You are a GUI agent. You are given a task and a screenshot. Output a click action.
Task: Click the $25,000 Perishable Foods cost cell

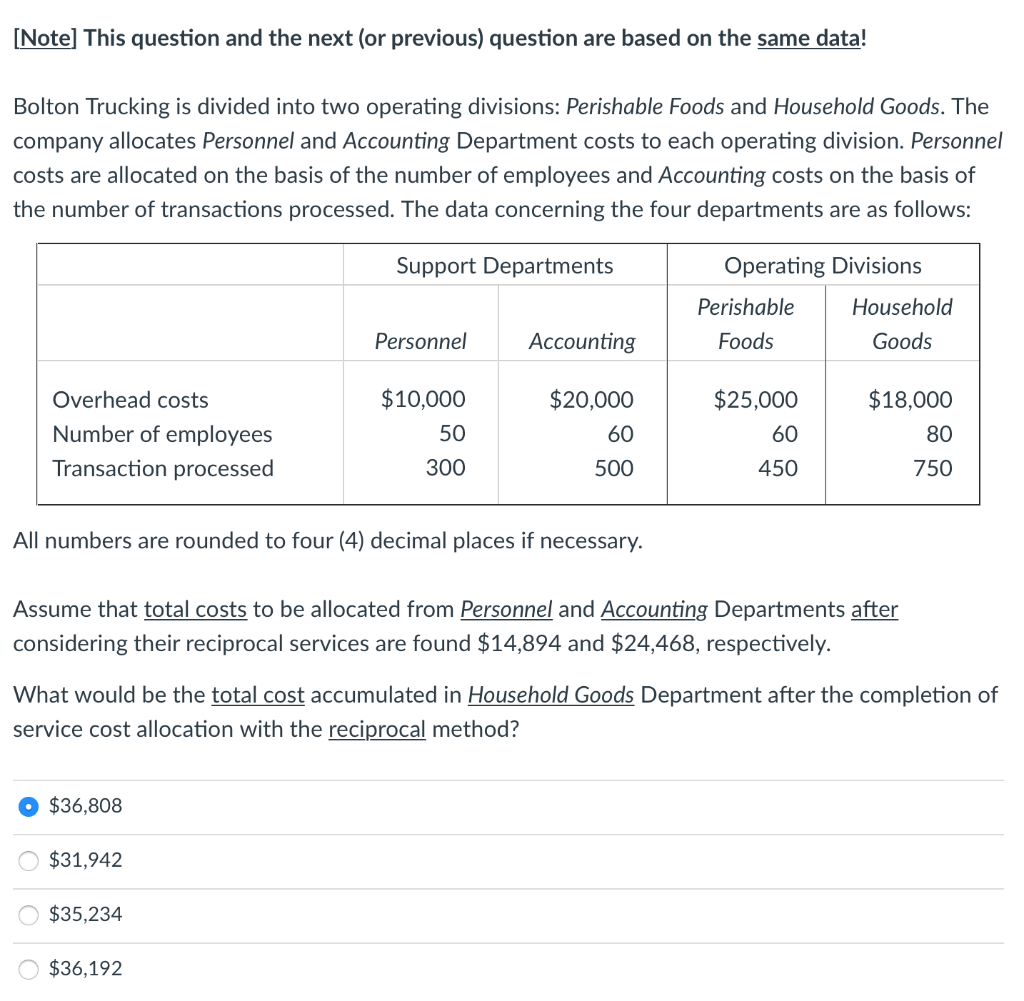[x=756, y=400]
